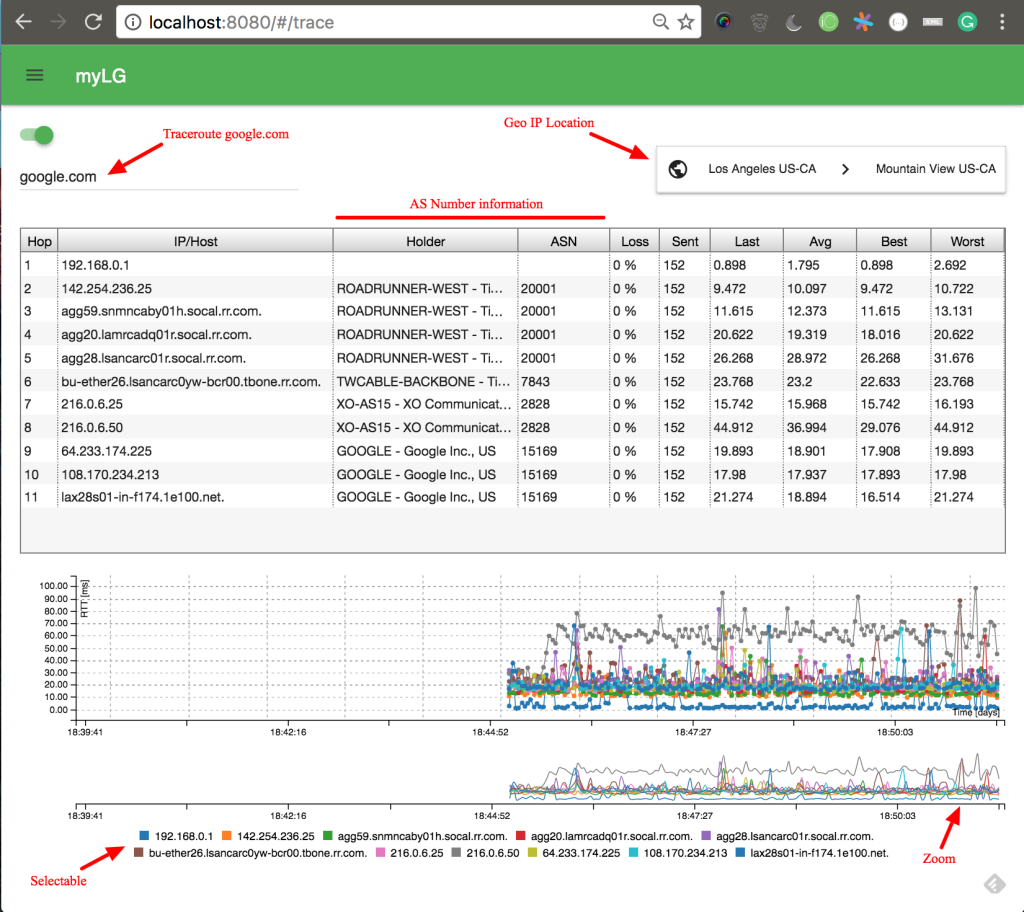Sort table by the ASN column header
1024x912 pixels.
tap(562, 240)
